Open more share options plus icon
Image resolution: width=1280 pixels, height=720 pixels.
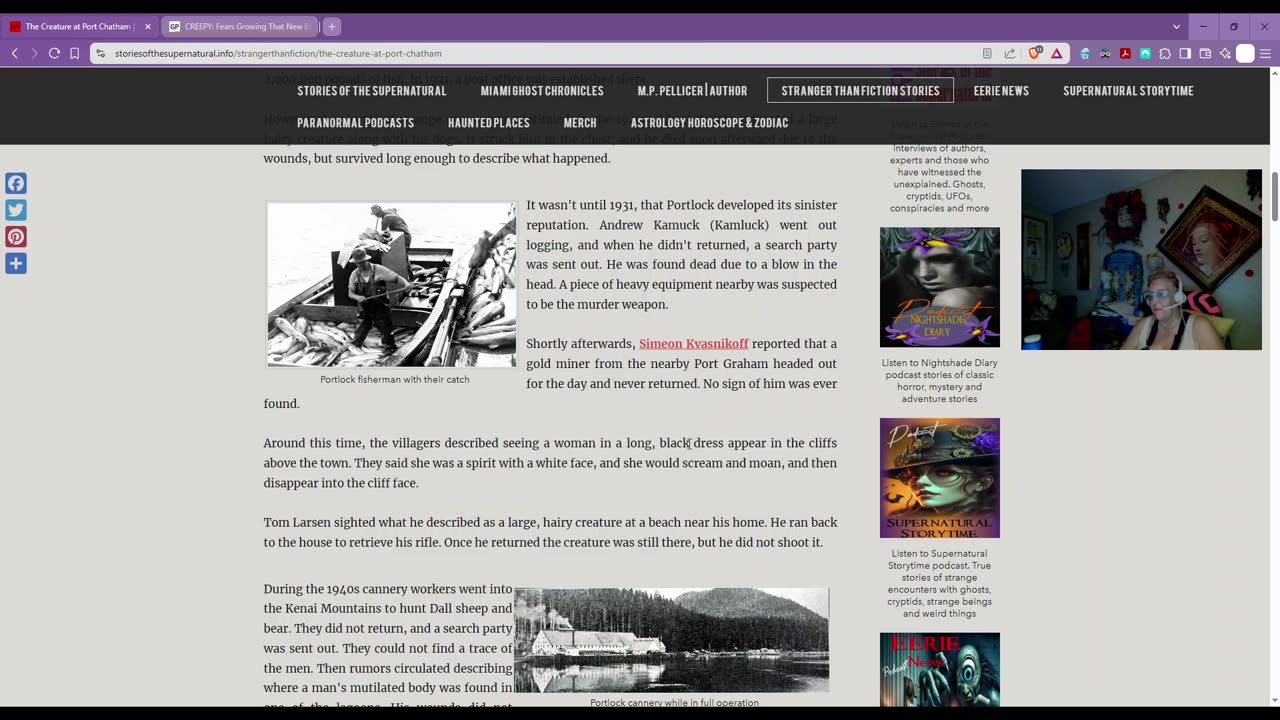(x=16, y=264)
